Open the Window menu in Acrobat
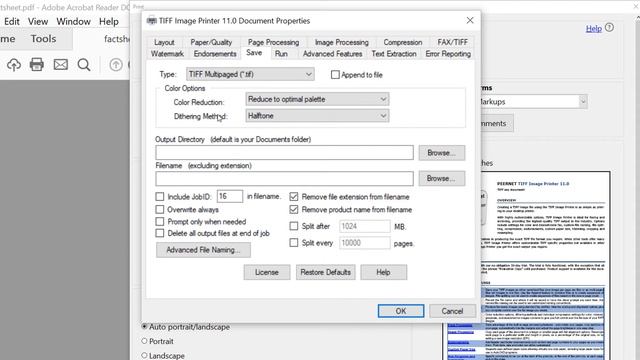 (73, 21)
